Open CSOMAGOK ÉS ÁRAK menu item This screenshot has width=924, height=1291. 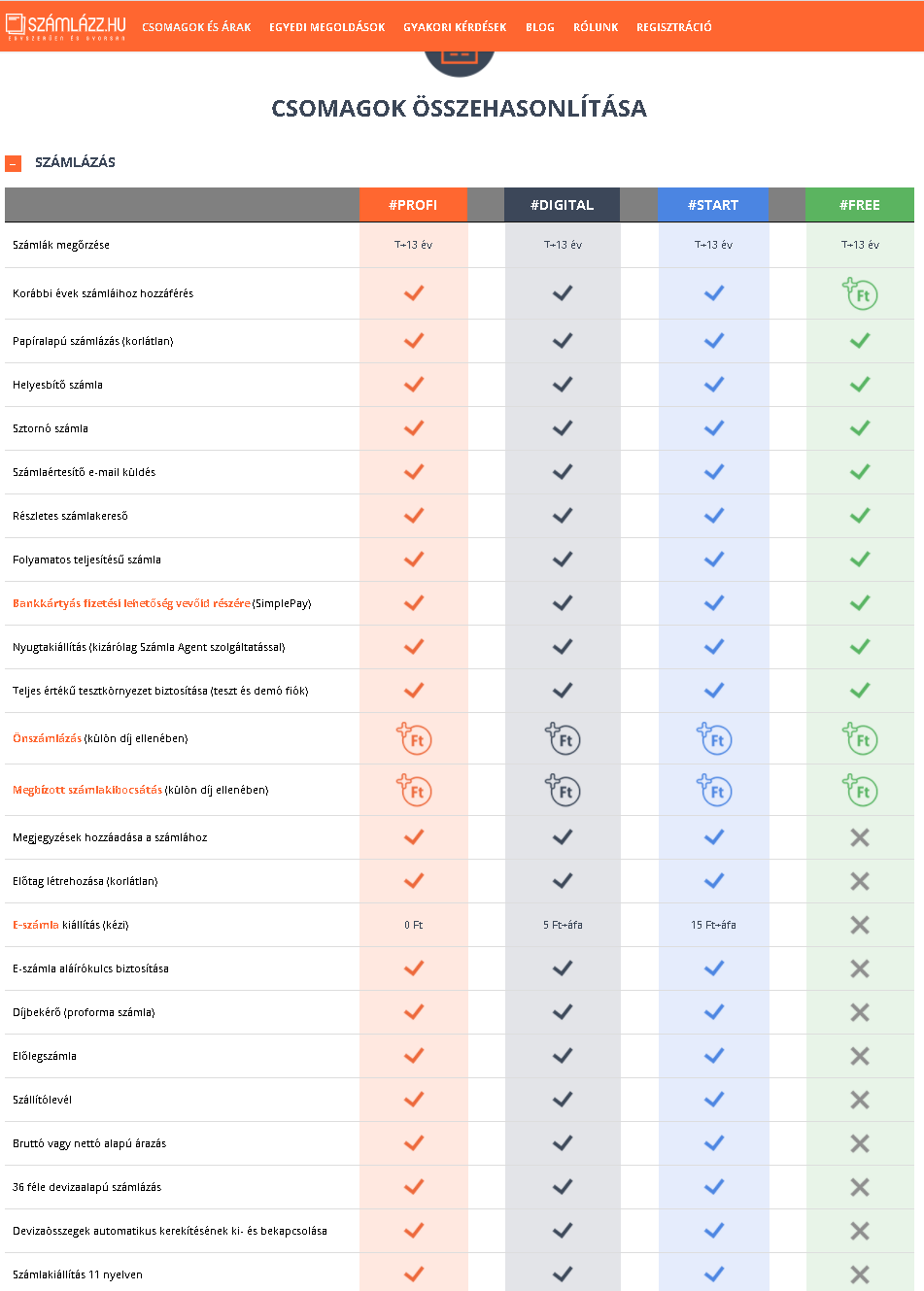[x=196, y=27]
